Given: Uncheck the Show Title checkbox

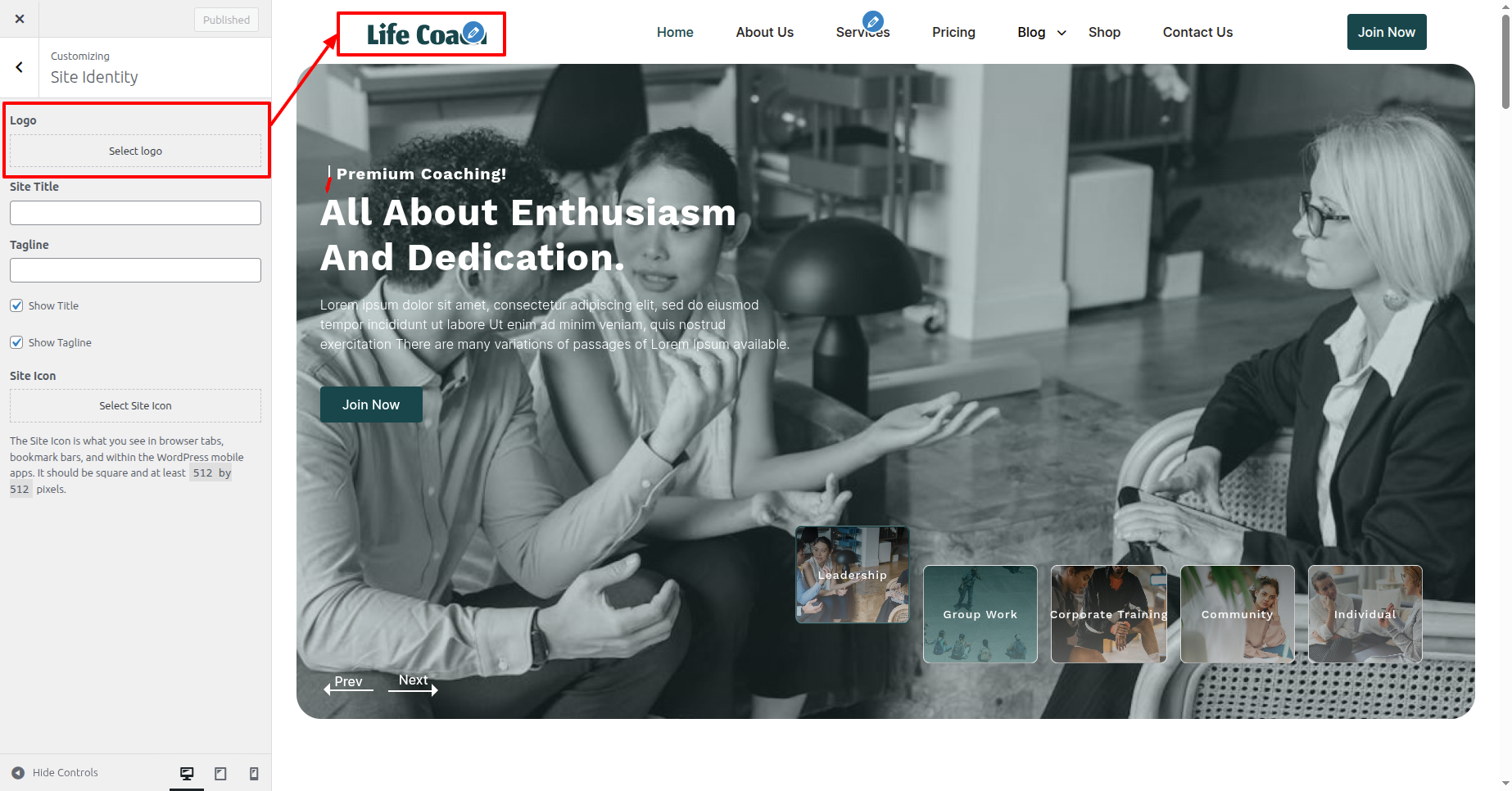Looking at the screenshot, I should pos(16,305).
